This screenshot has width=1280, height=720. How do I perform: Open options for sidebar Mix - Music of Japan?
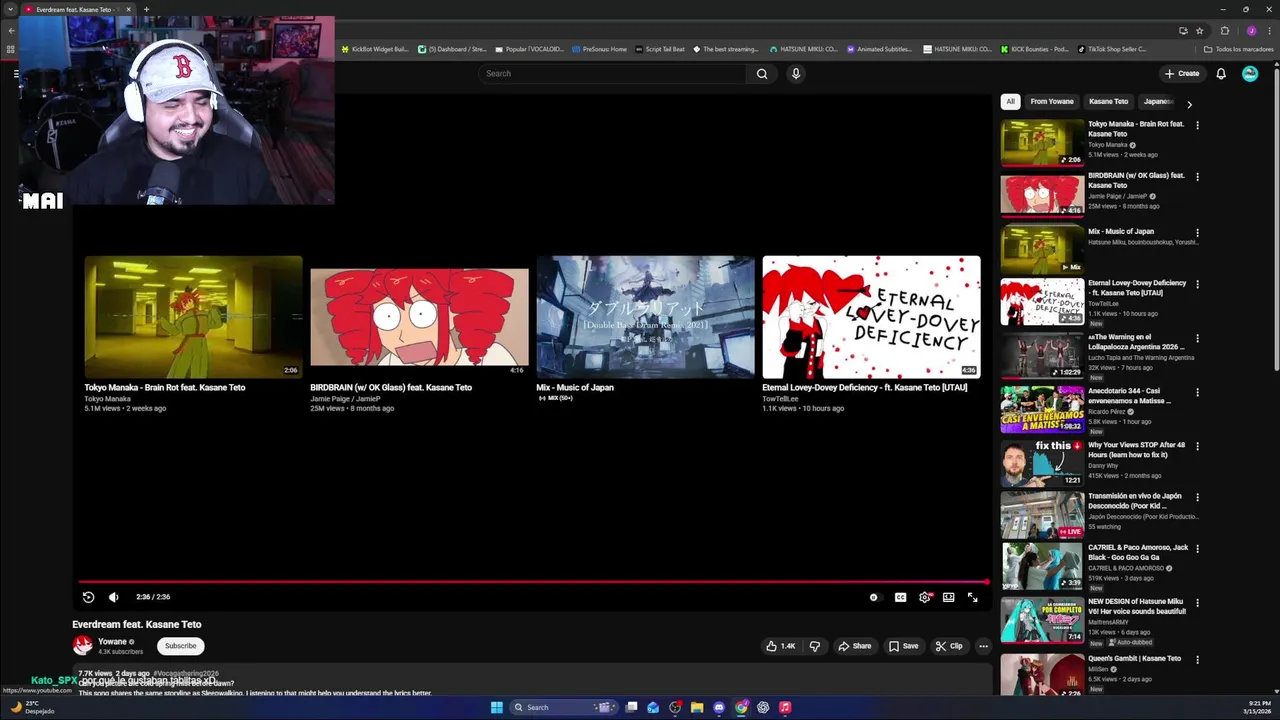pos(1197,233)
